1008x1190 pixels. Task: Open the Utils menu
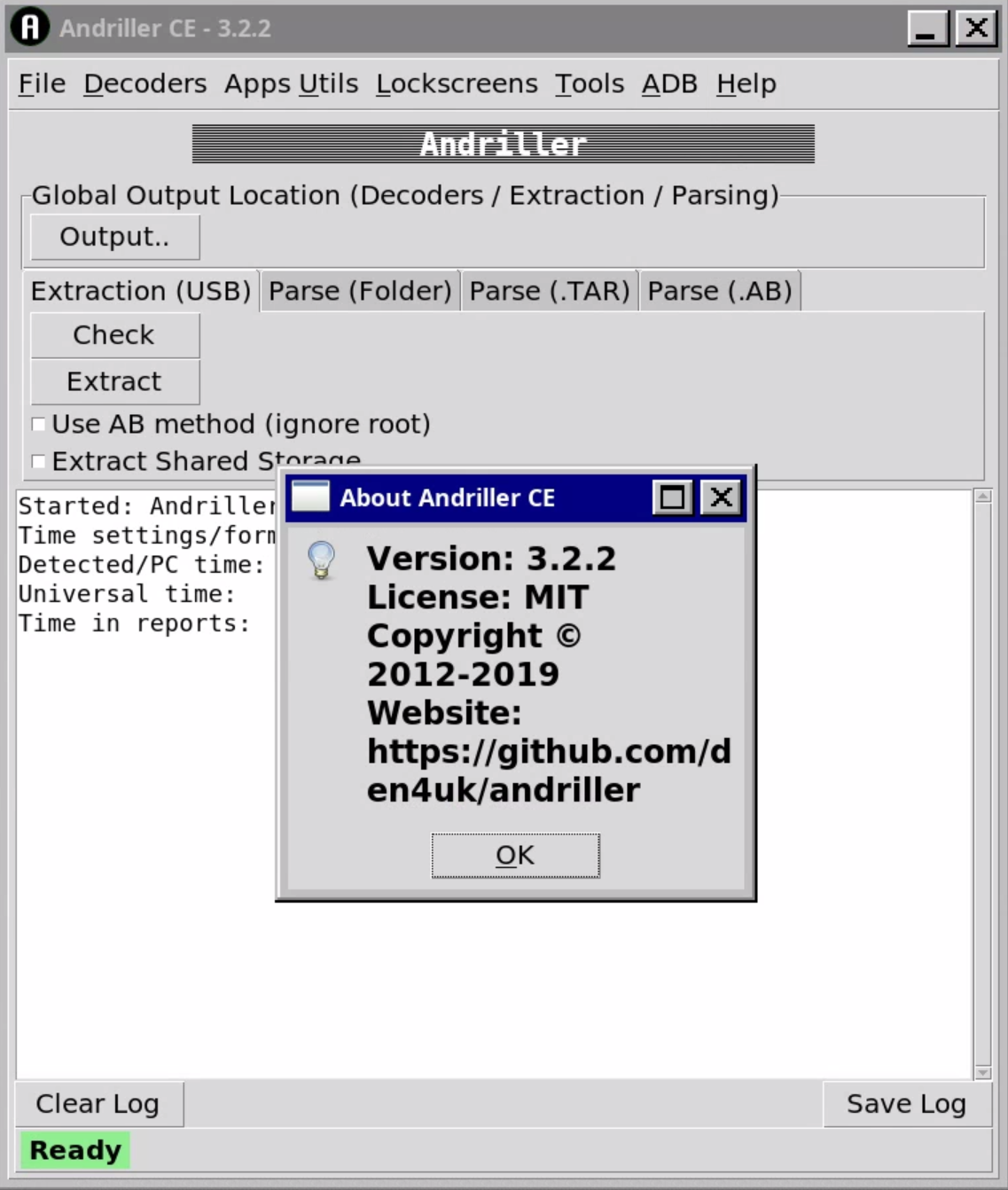tap(330, 83)
